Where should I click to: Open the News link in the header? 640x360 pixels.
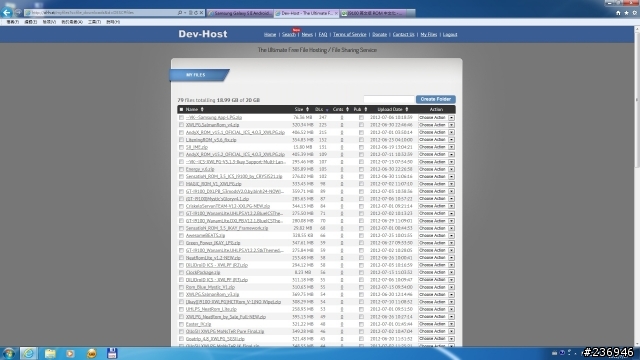pos(307,35)
